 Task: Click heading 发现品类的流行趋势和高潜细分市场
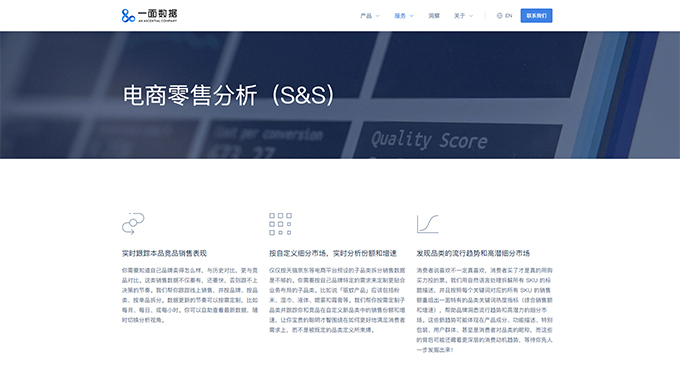point(473,253)
